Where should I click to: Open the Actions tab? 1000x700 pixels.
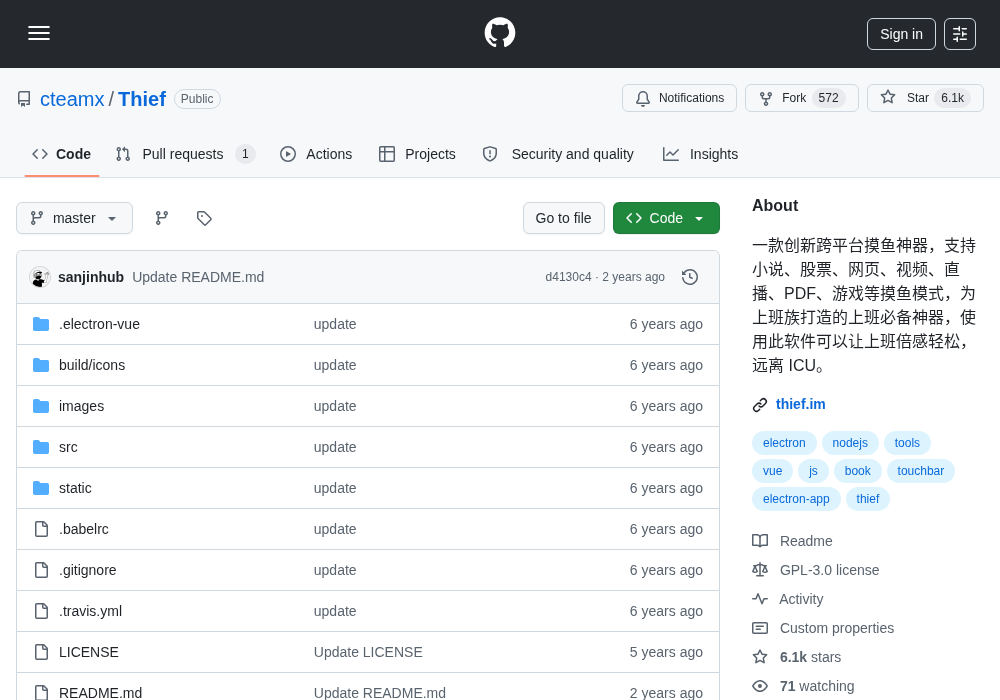[x=316, y=154]
